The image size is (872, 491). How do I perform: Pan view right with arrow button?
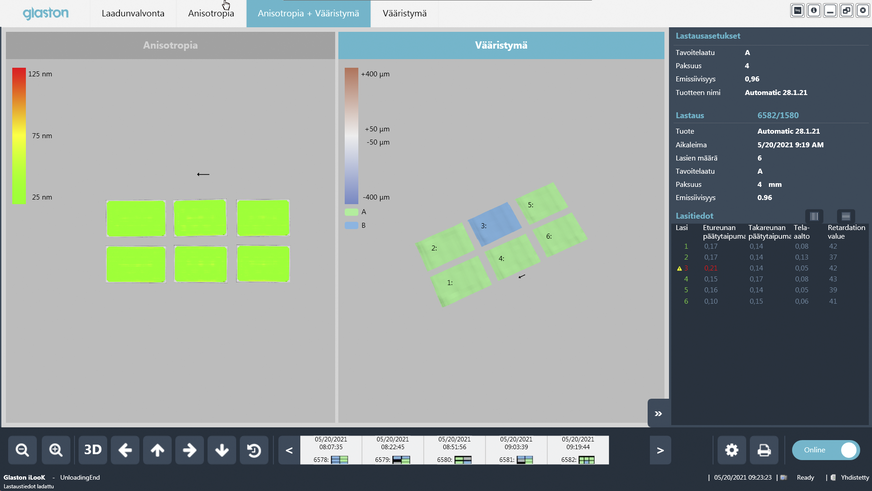tap(190, 450)
